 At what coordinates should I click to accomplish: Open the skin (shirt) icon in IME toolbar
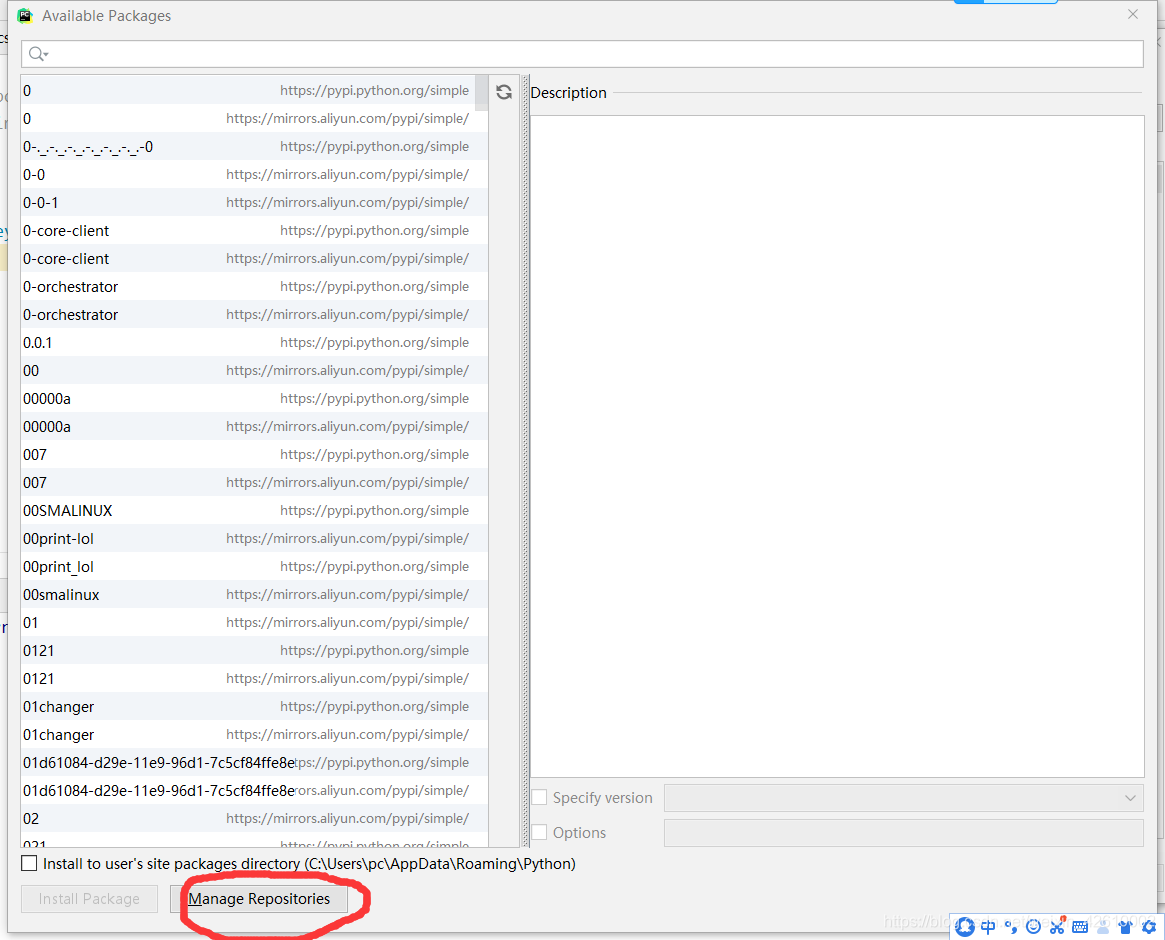(x=1126, y=927)
